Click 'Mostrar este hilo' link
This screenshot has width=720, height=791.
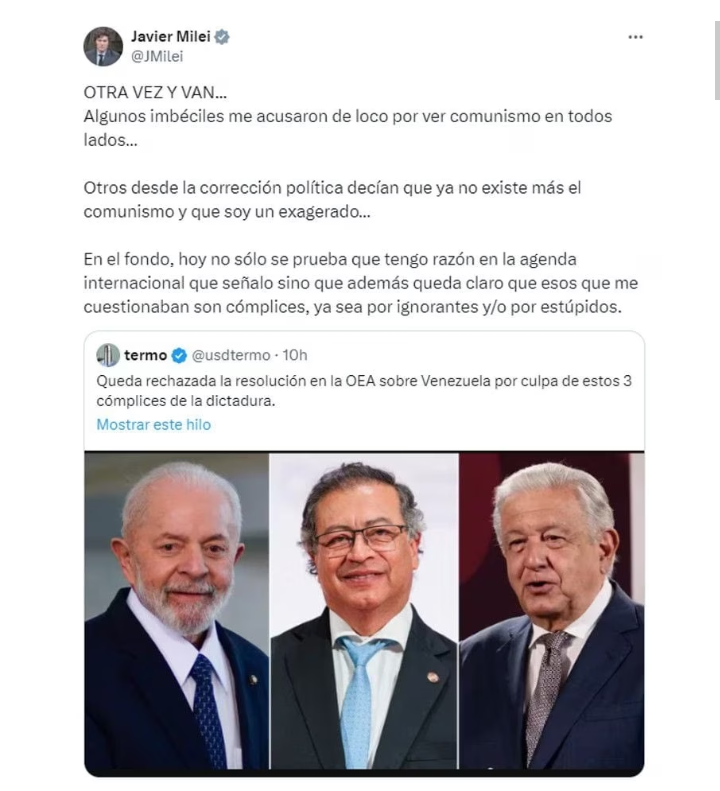click(x=154, y=425)
